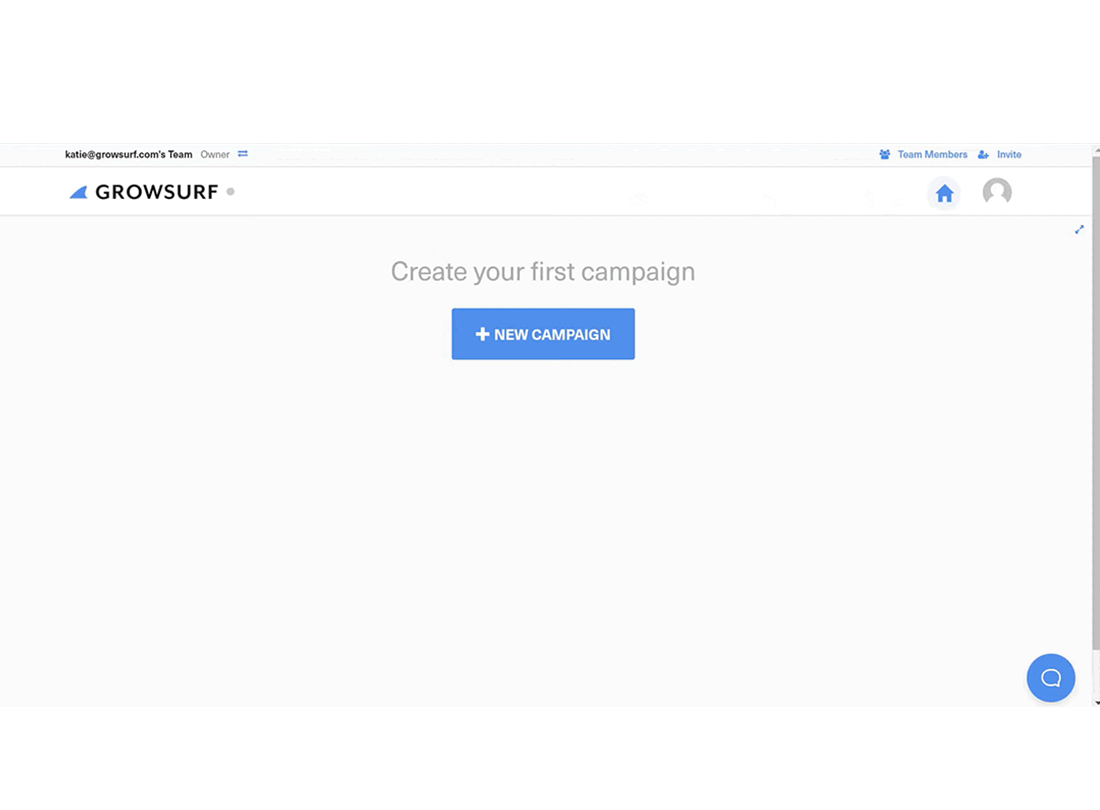Screen dimensions: 1100x810
Task: Click the switch team arrows icon
Action: [x=243, y=154]
